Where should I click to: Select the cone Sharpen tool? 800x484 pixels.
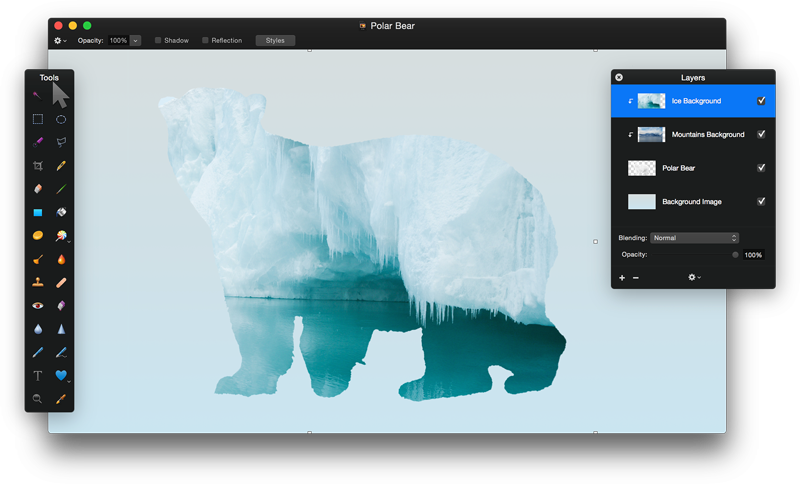point(61,329)
